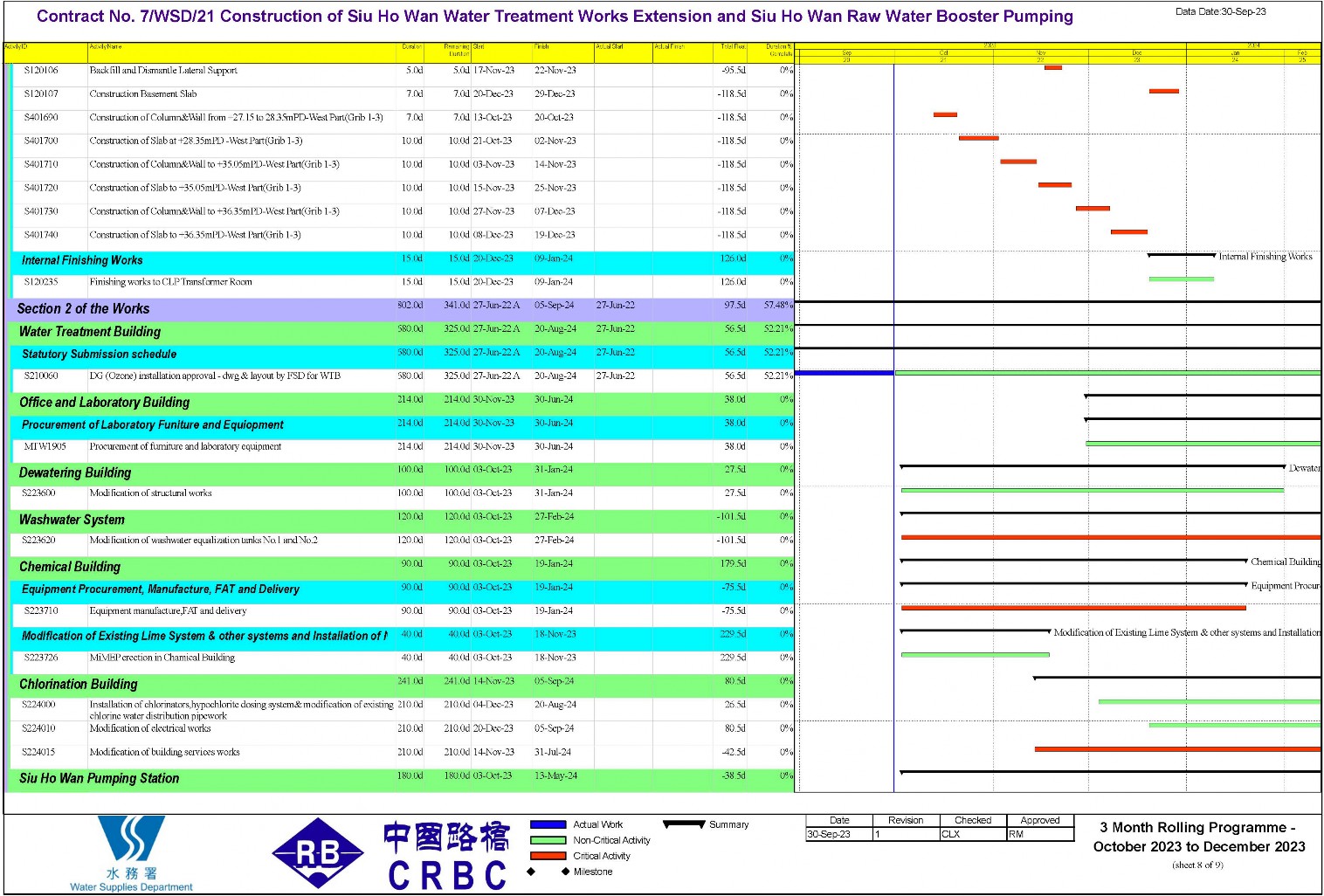Click the red bar for S224015
1324x896 pixels.
coord(1177,750)
